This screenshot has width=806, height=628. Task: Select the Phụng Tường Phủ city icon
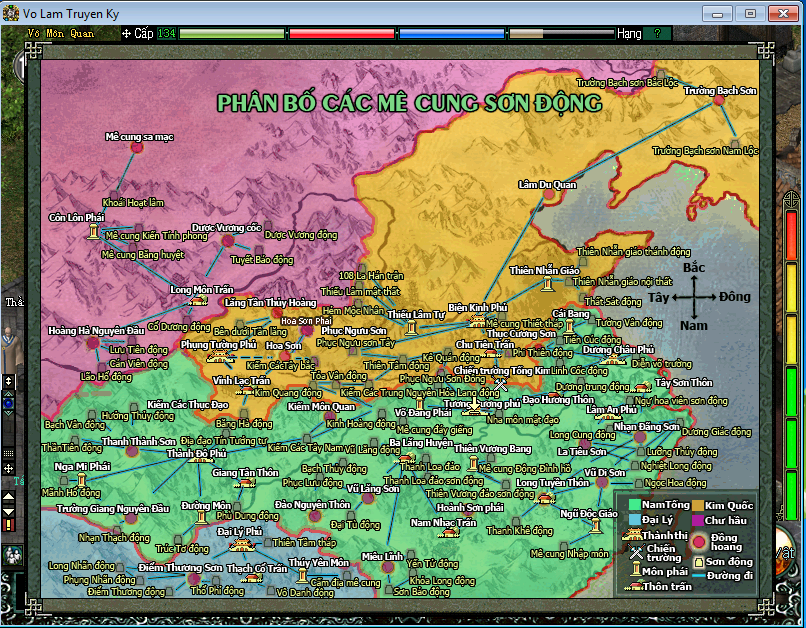221,357
